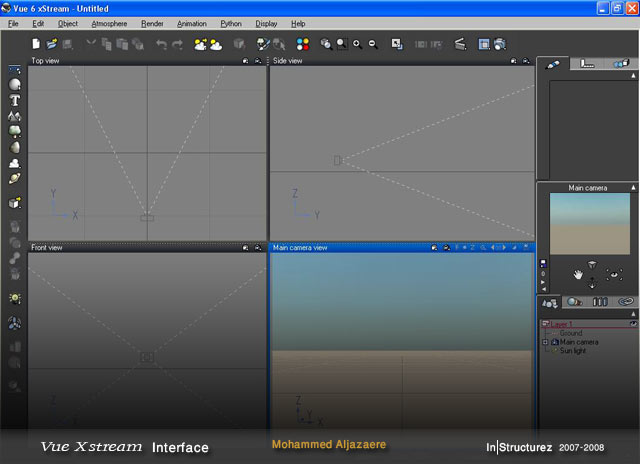This screenshot has width=640, height=464.
Task: Switch to the Objects tab in world browser
Action: (x=549, y=303)
